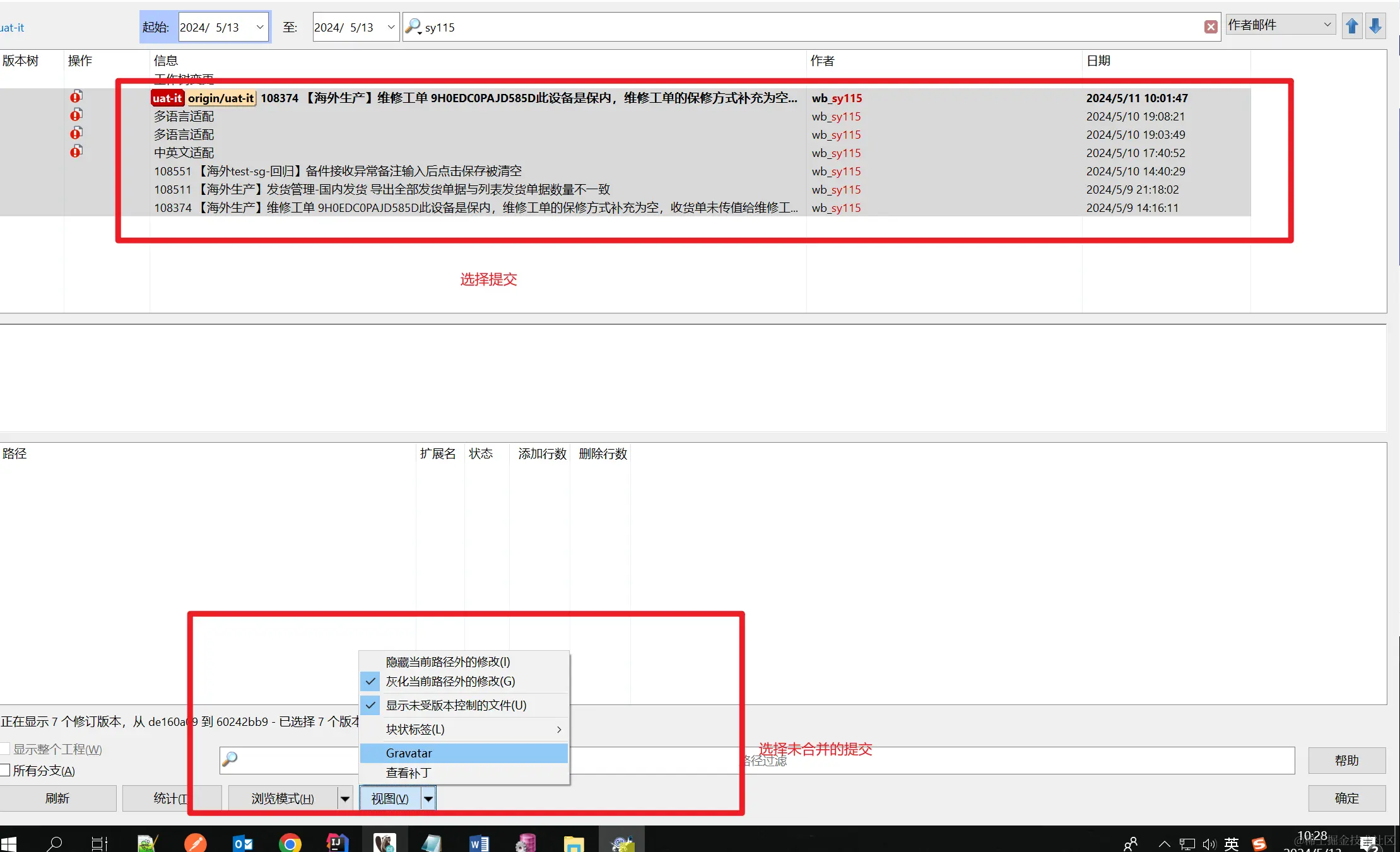The image size is (1400, 852).
Task: Click the 统计 button
Action: 172,798
